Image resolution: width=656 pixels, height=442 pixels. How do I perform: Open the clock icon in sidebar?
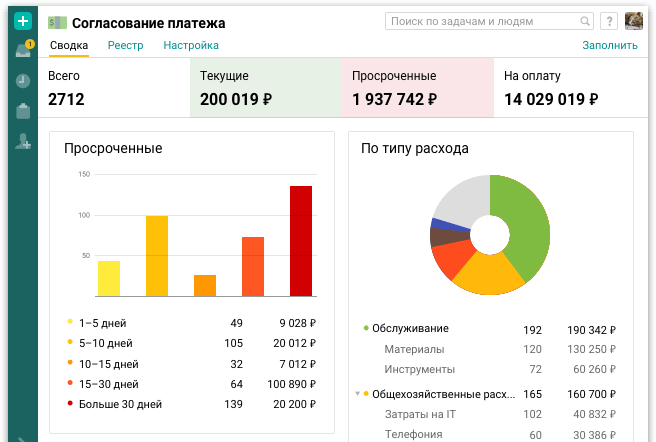(23, 81)
